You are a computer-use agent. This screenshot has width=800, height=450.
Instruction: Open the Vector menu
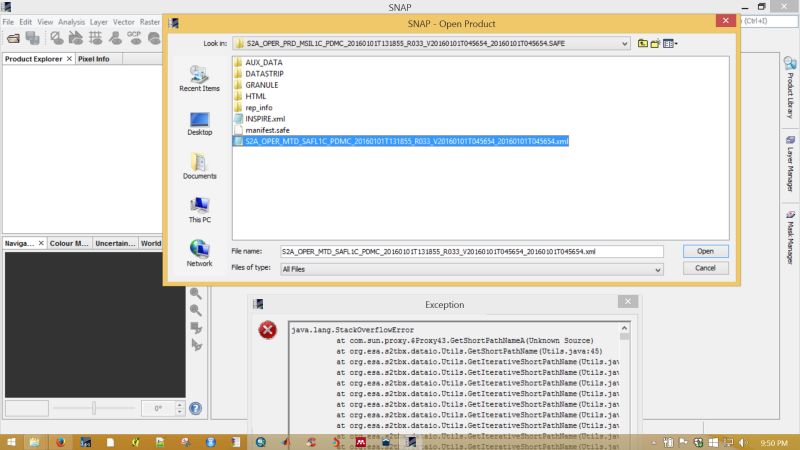[x=123, y=22]
